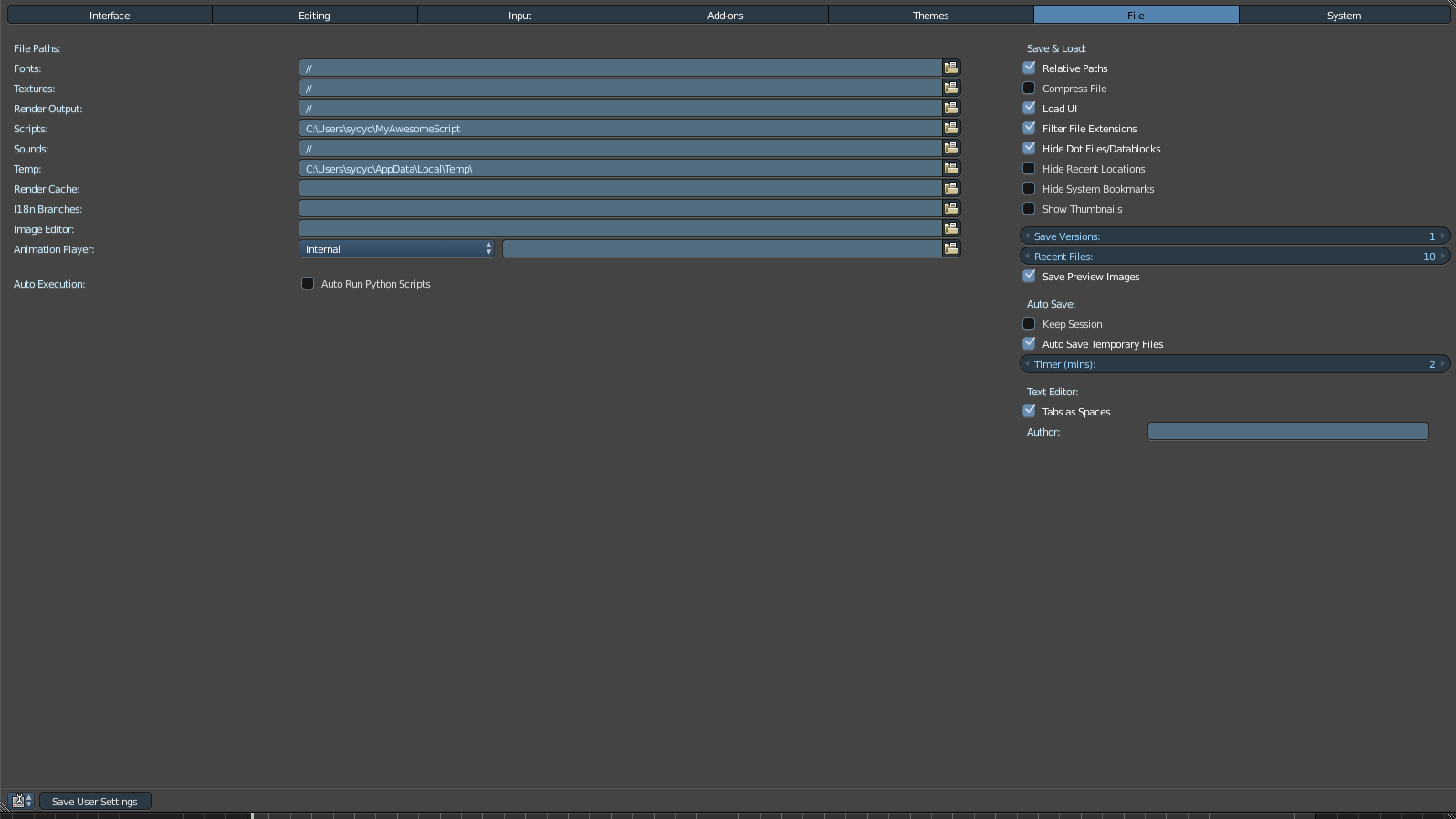
Task: Enable Hide System Bookmarks
Action: click(x=1030, y=188)
